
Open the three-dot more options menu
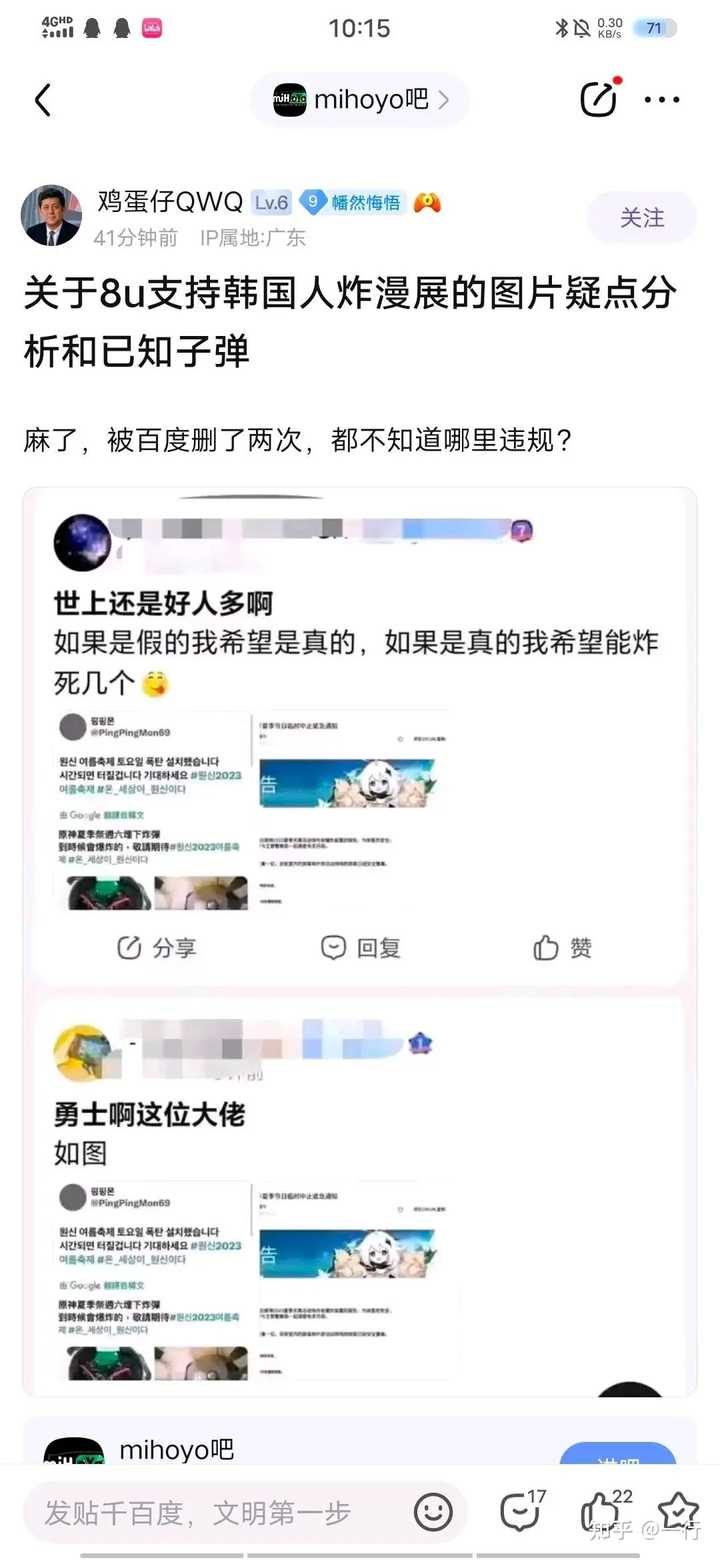tap(662, 100)
